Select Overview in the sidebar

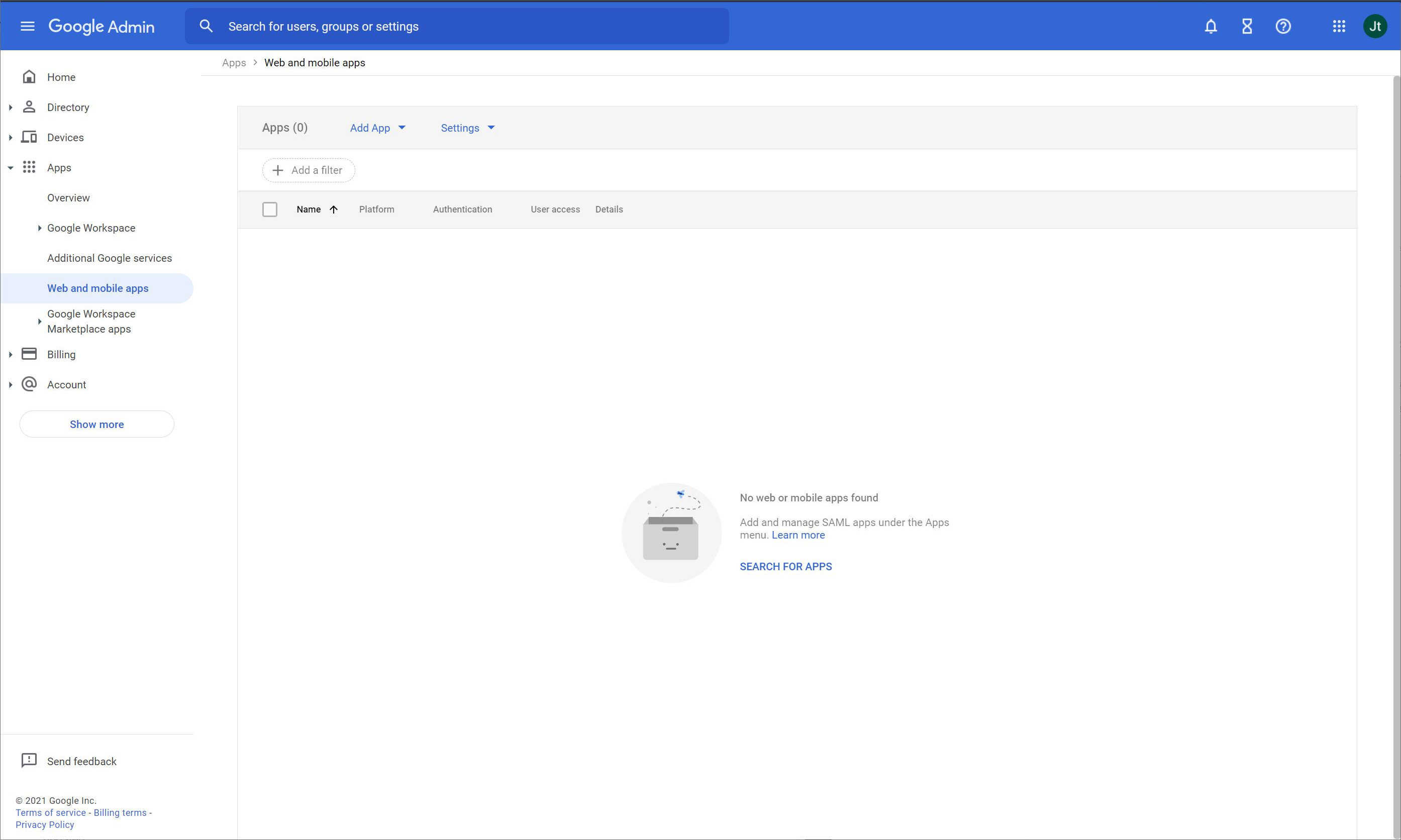point(68,197)
